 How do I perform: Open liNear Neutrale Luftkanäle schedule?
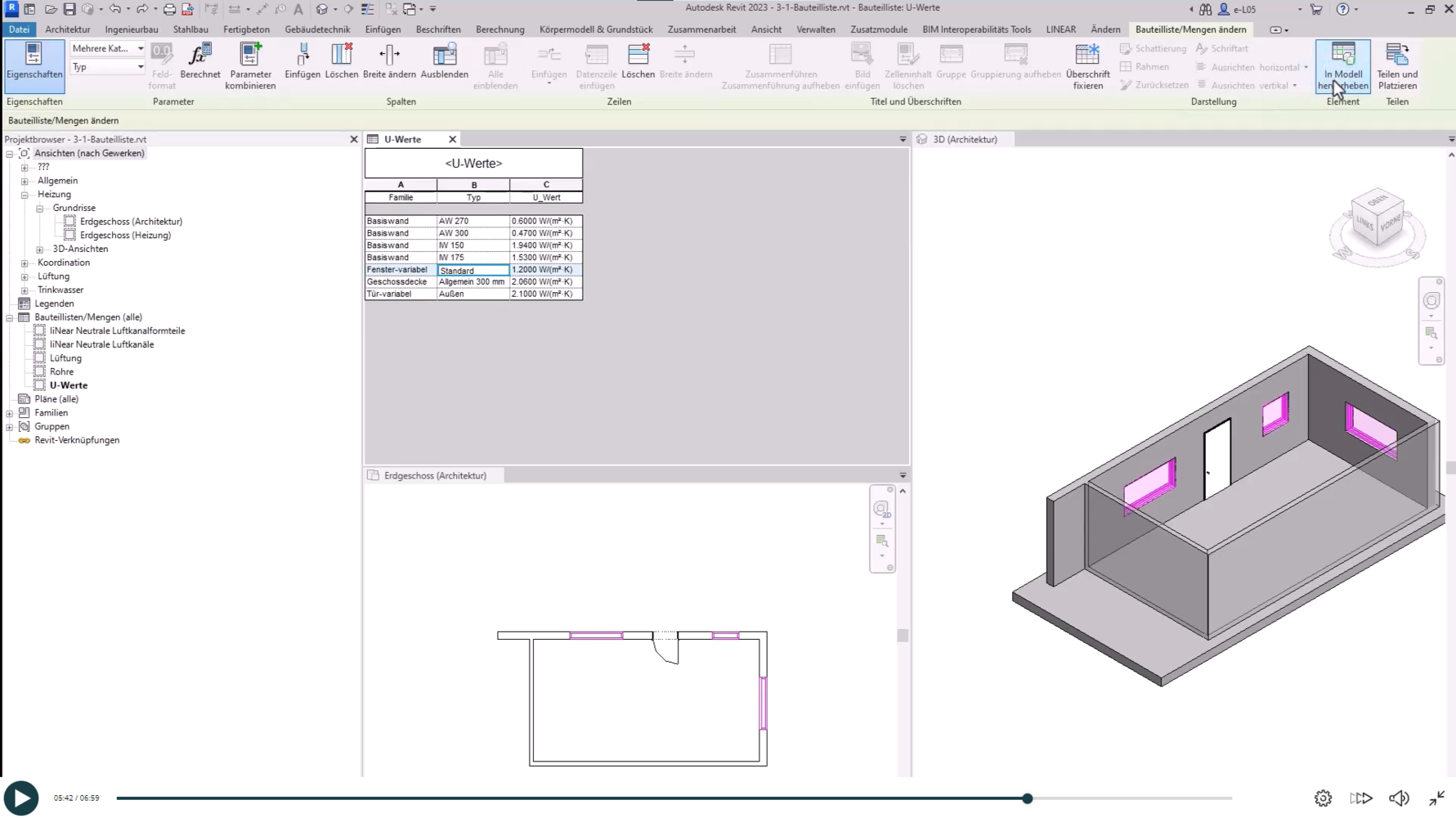pyautogui.click(x=101, y=344)
